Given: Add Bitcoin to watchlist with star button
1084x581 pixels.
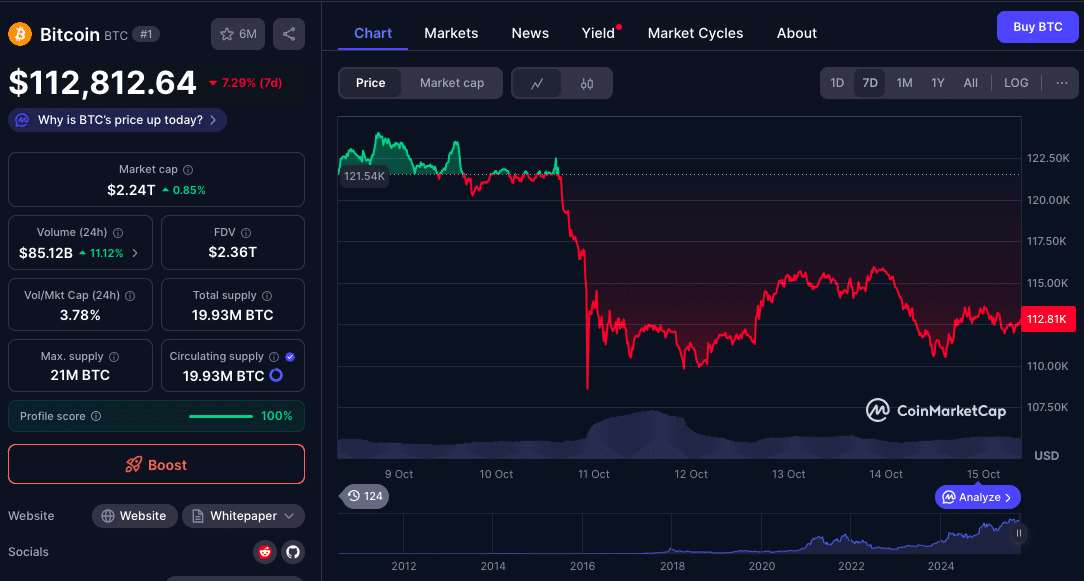Looking at the screenshot, I should (238, 34).
